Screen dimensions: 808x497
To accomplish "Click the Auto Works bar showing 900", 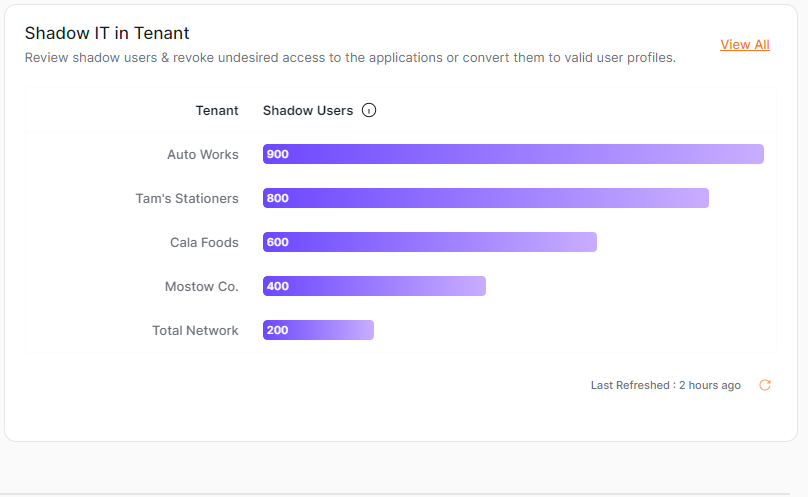I will click(x=513, y=154).
